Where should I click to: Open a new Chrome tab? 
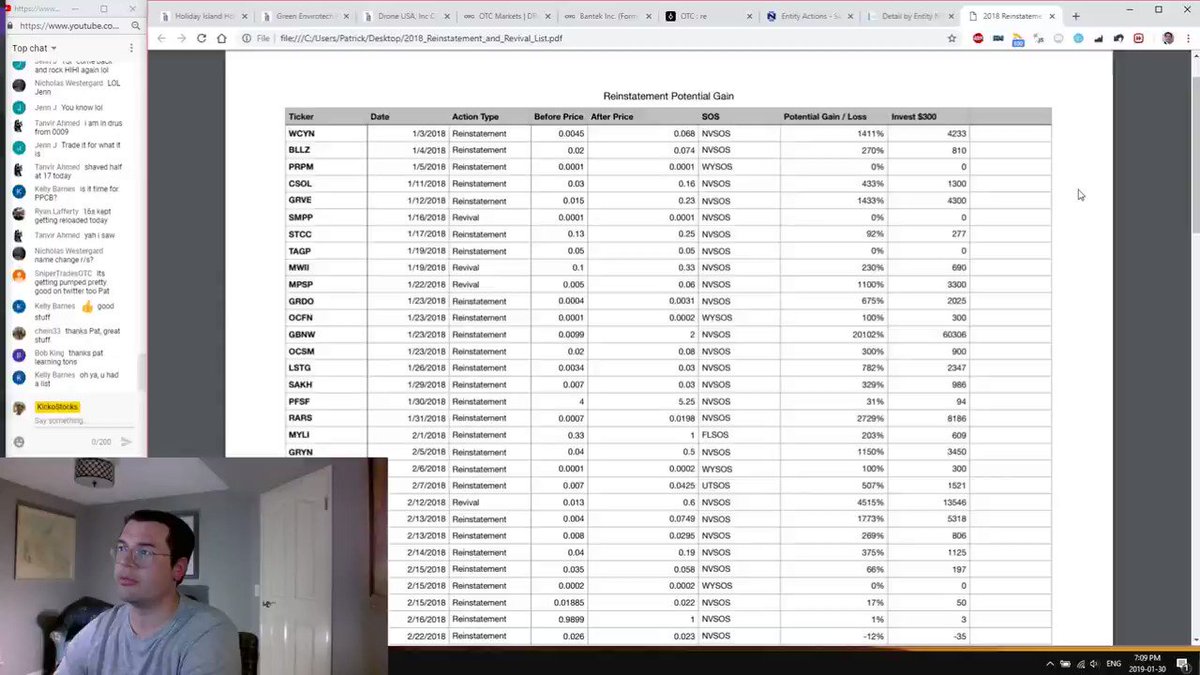point(1076,16)
